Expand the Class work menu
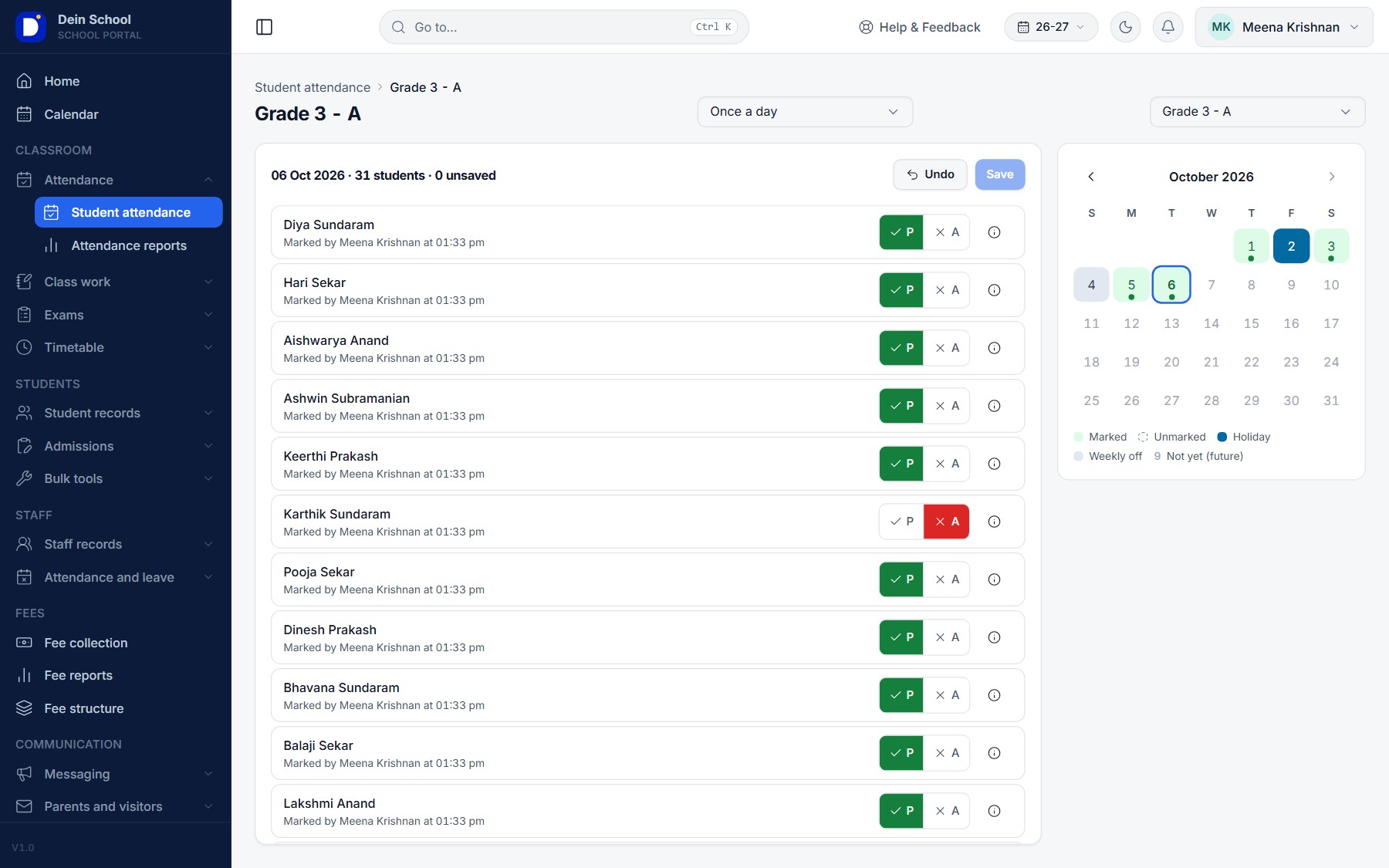1389x868 pixels. [116, 282]
